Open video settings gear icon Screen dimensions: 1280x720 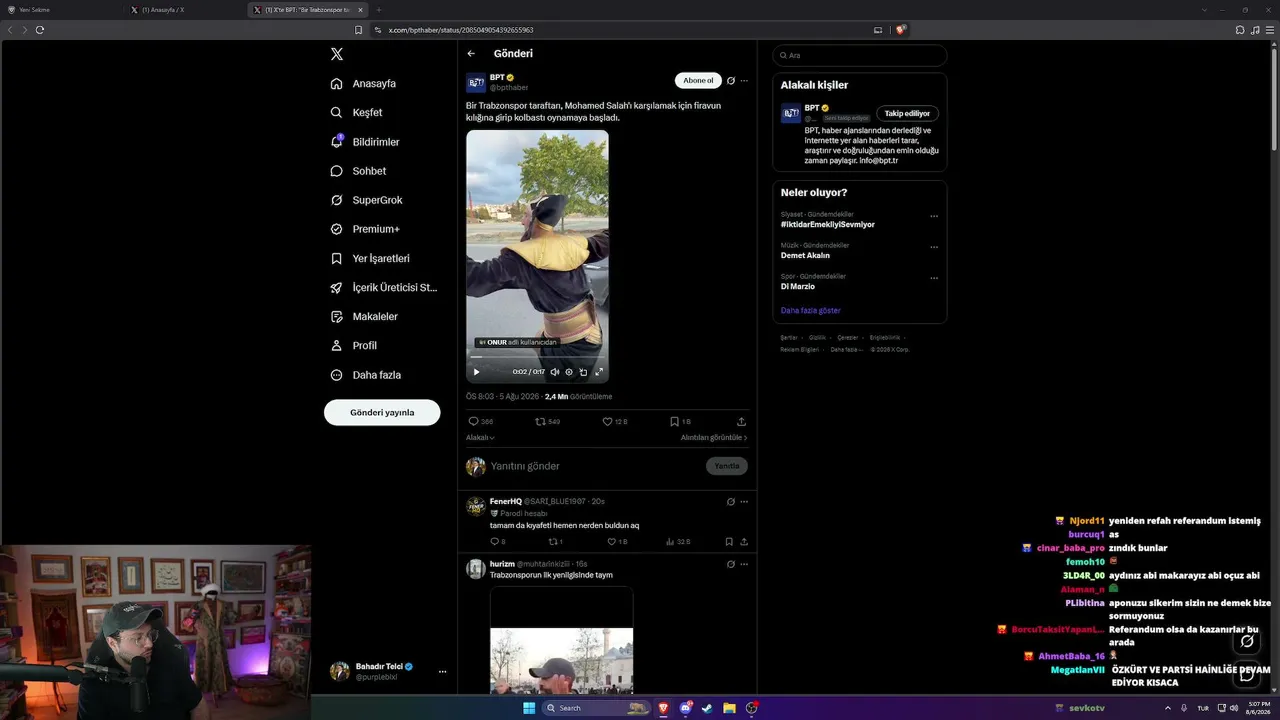[x=569, y=372]
